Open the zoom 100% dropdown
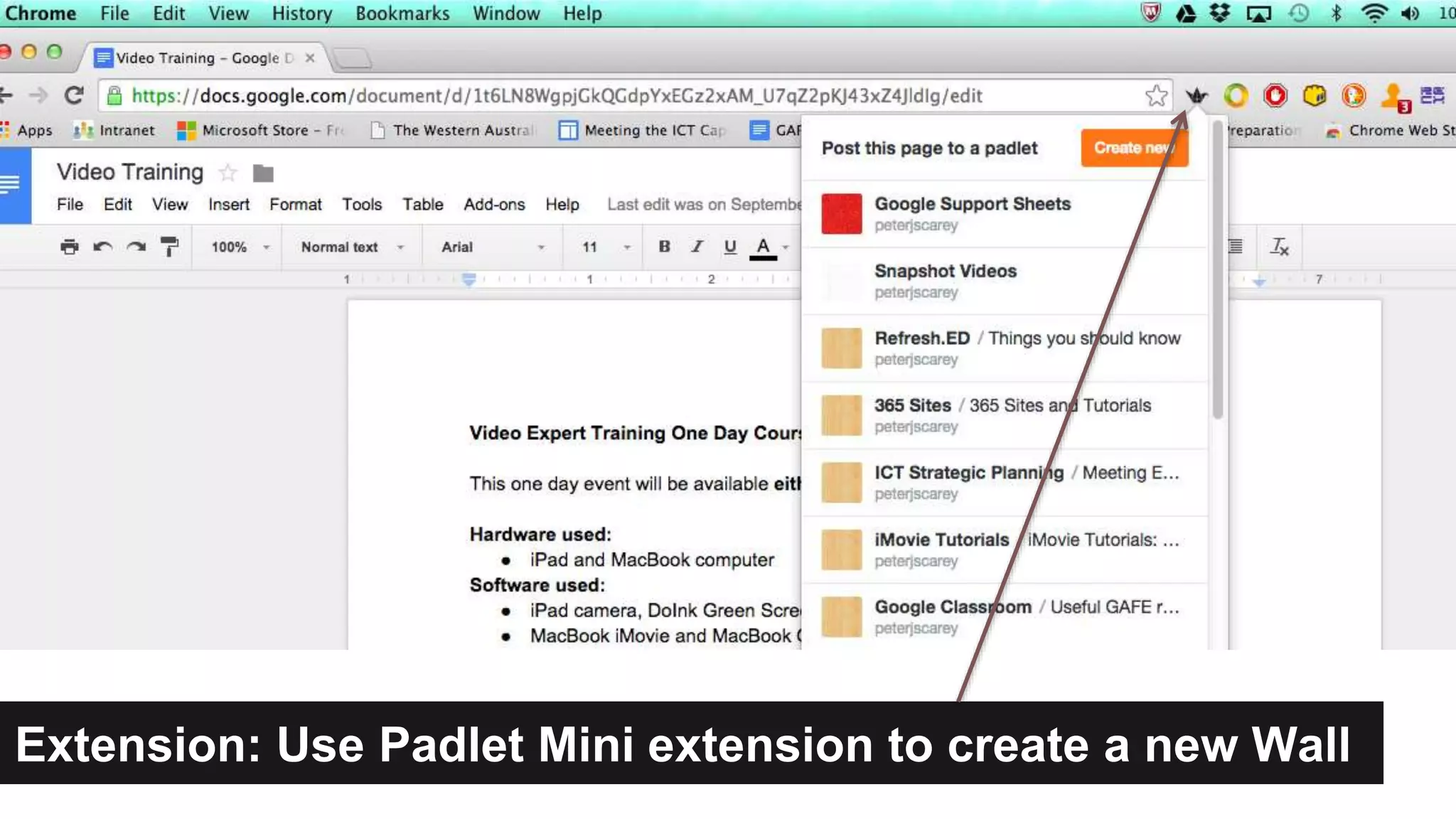Image resolution: width=1456 pixels, height=819 pixels. [x=240, y=247]
